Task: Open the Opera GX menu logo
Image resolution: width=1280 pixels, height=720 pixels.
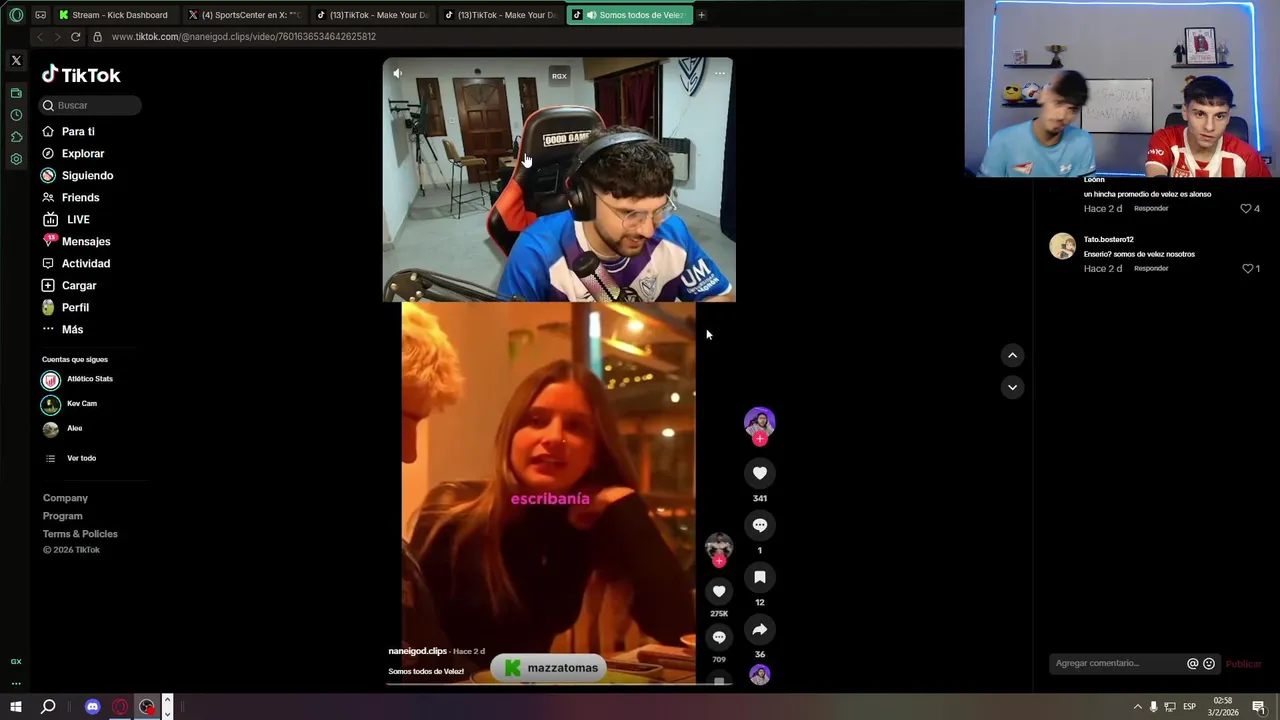Action: pyautogui.click(x=16, y=15)
